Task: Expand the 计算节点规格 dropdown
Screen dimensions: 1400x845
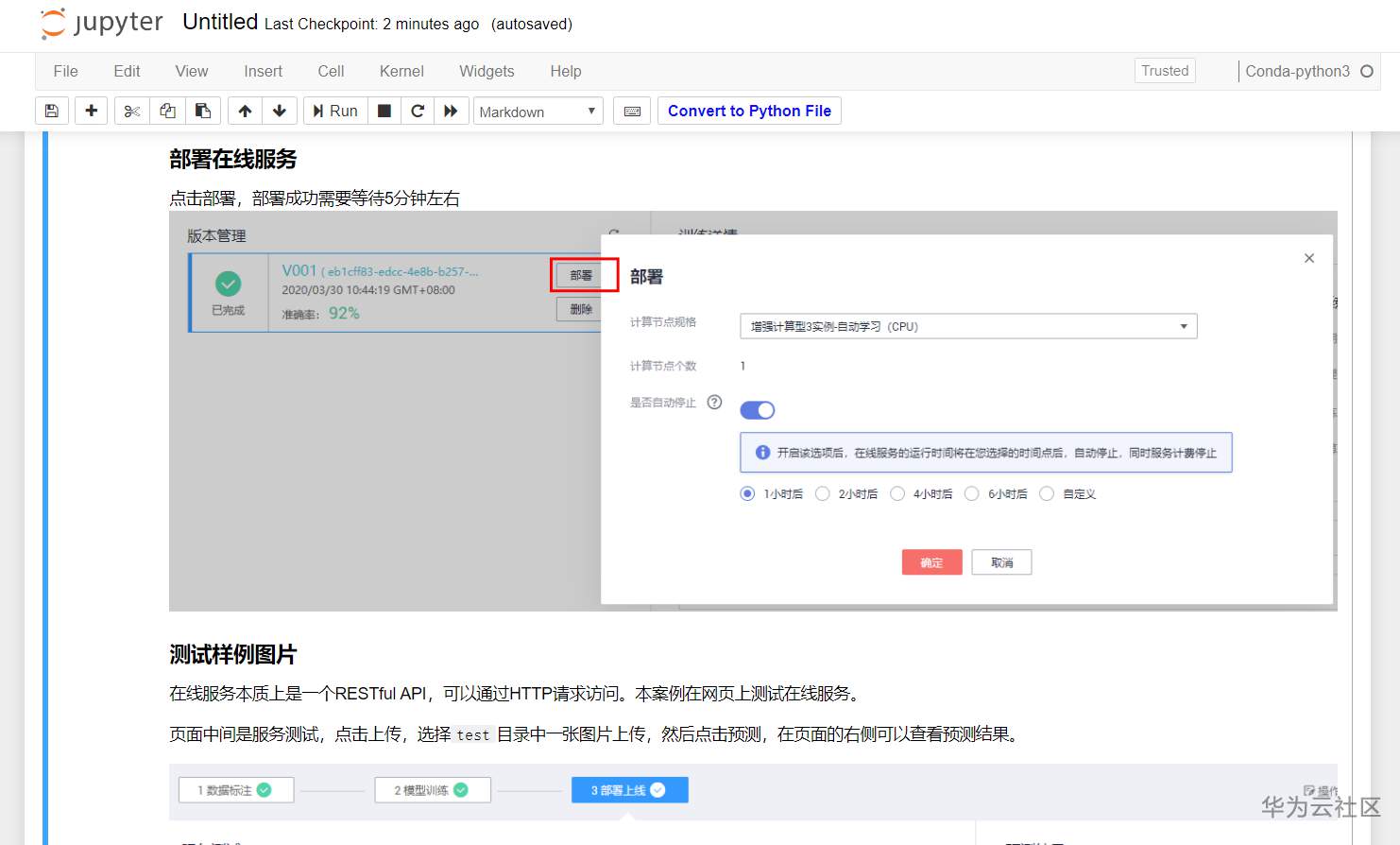Action: point(968,326)
